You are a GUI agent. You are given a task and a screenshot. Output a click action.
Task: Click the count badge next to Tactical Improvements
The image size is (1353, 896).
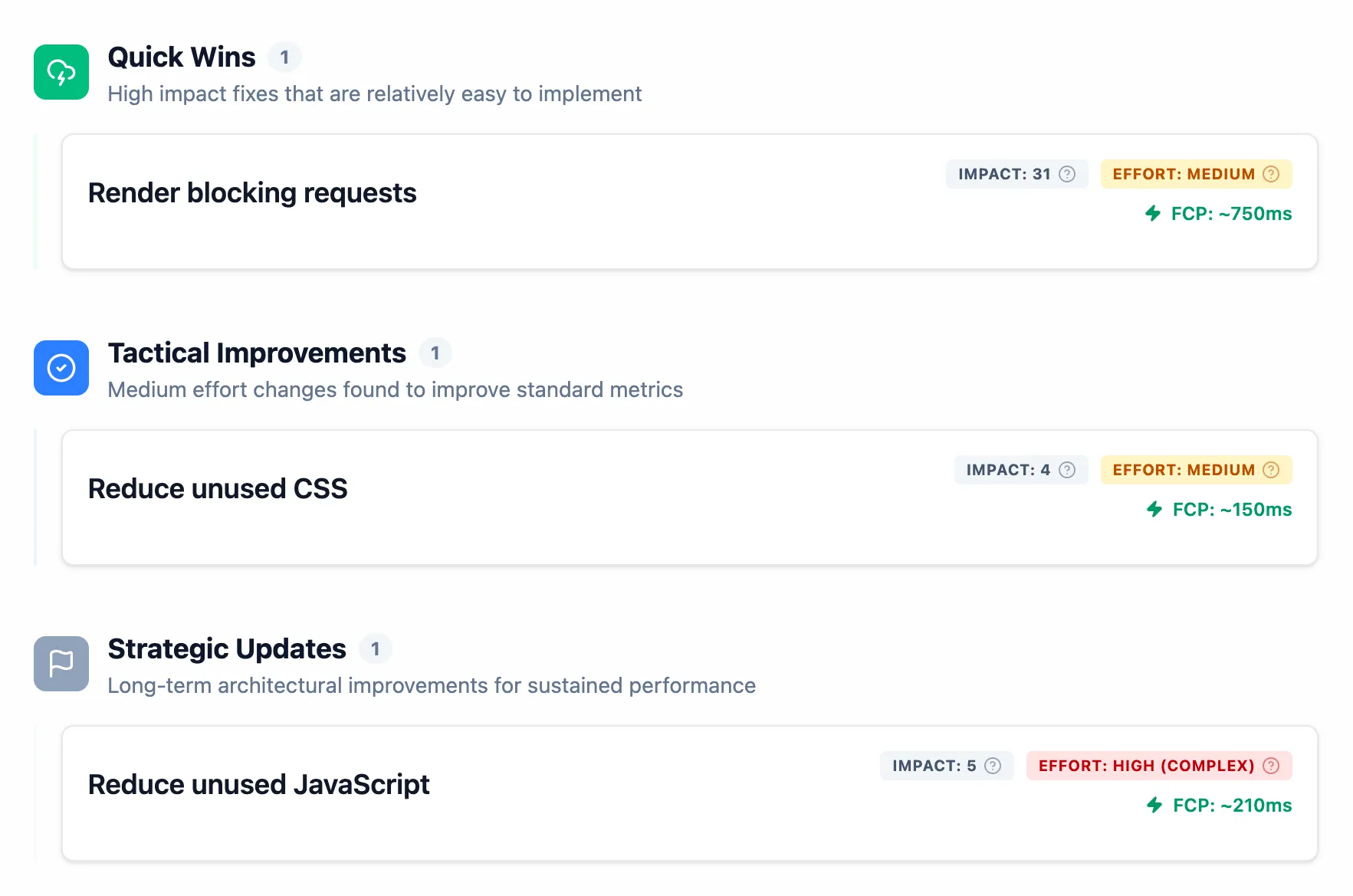pos(435,353)
